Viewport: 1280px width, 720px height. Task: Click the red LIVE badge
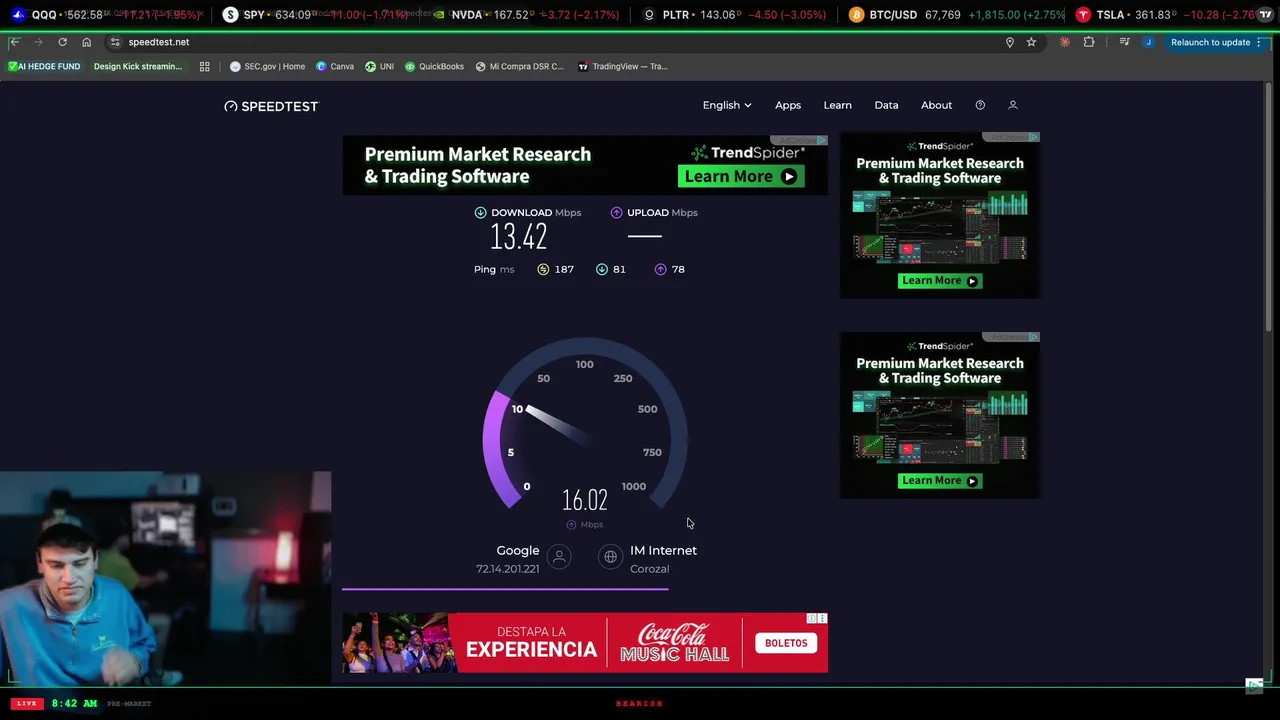point(26,704)
